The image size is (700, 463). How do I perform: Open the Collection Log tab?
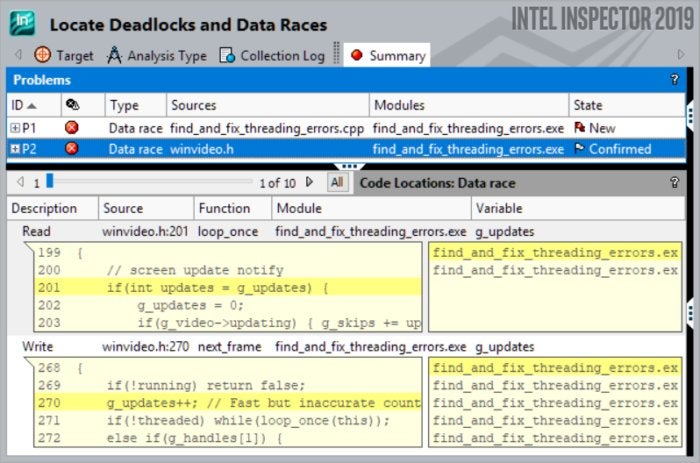[x=272, y=55]
